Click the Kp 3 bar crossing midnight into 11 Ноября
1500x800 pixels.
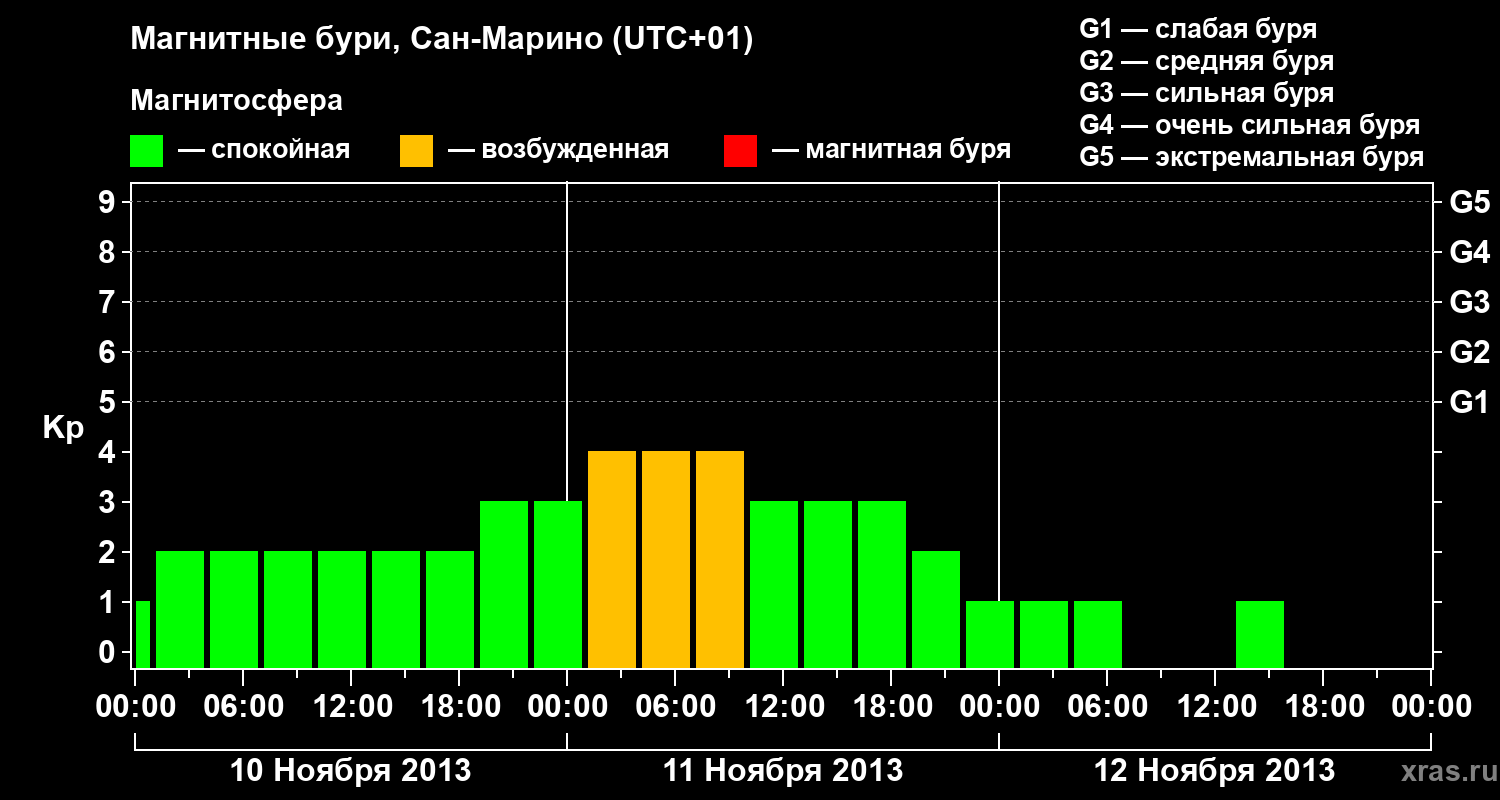[x=558, y=584]
